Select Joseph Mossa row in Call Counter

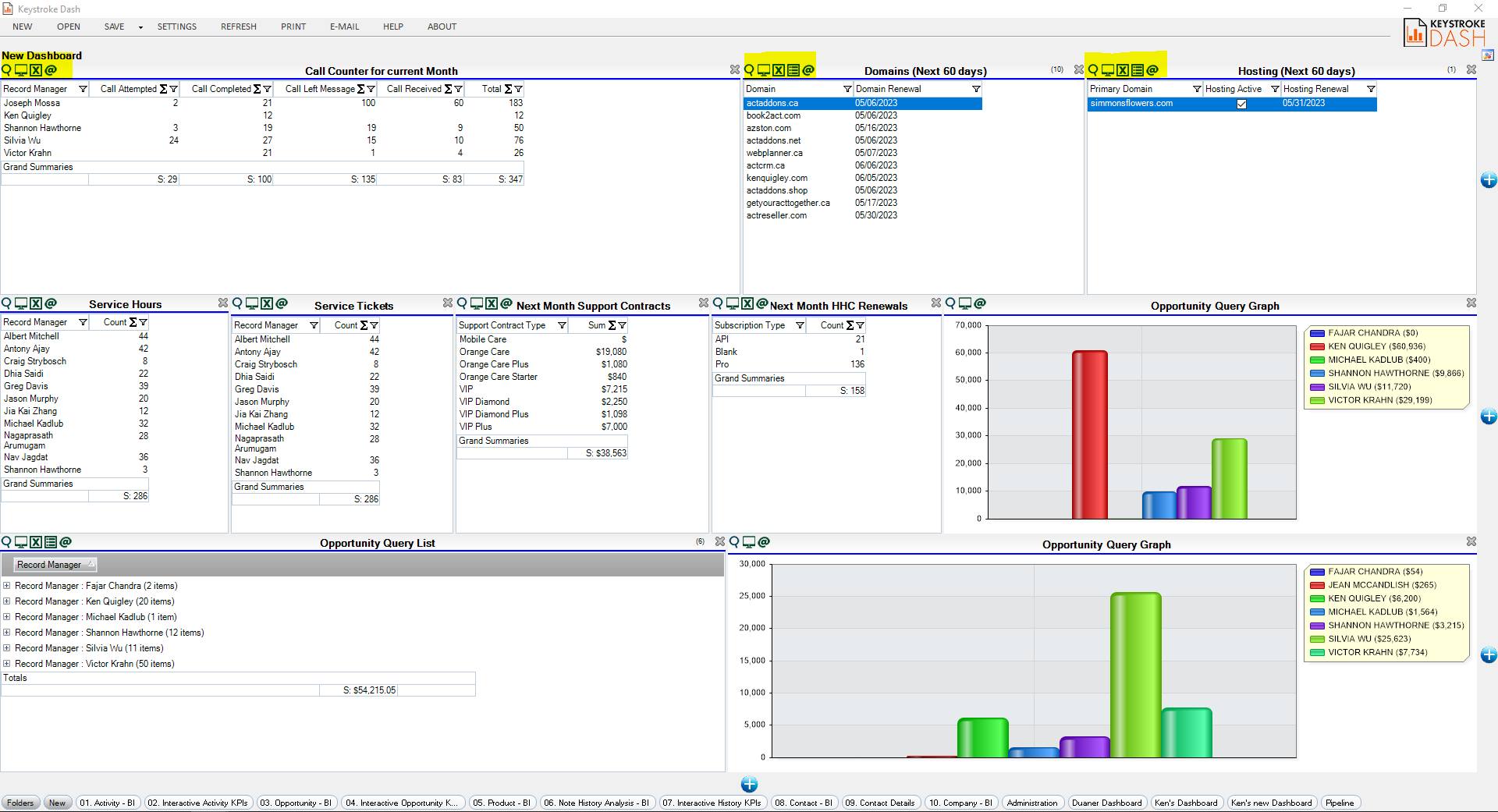coord(262,103)
